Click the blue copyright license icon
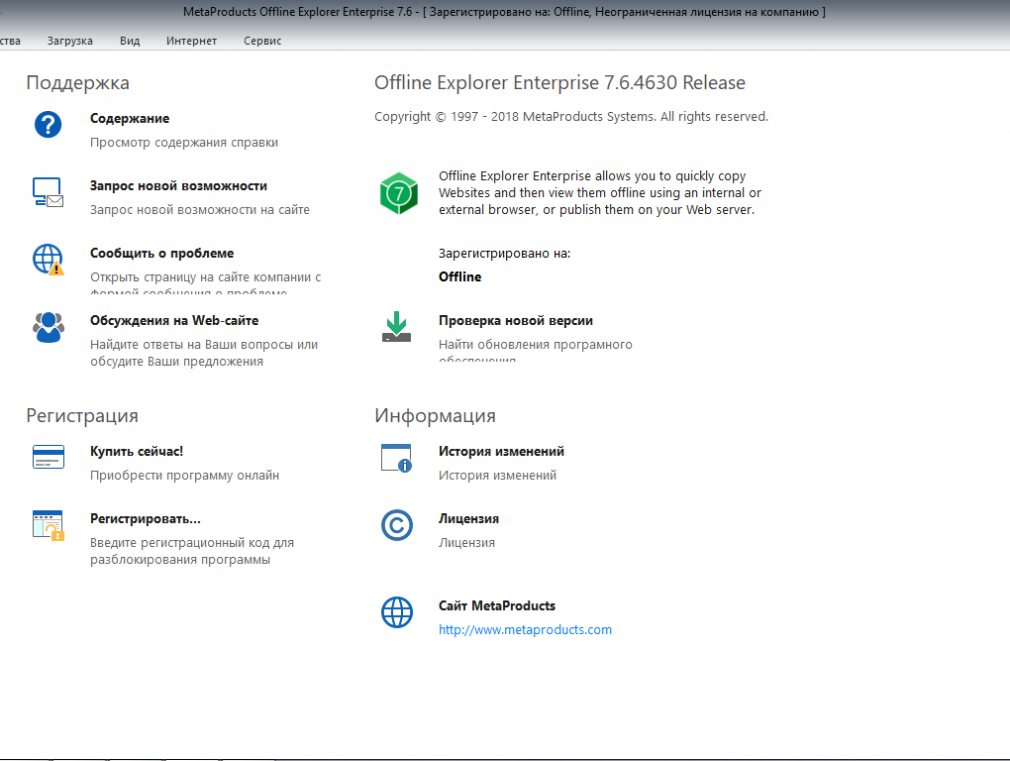The height and width of the screenshot is (761, 1010). point(397,525)
